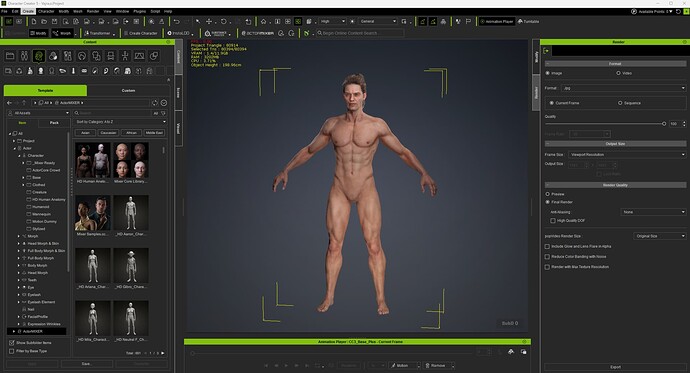Toggle Filter by Base Type checkbox
The height and width of the screenshot is (373, 690).
tap(12, 351)
